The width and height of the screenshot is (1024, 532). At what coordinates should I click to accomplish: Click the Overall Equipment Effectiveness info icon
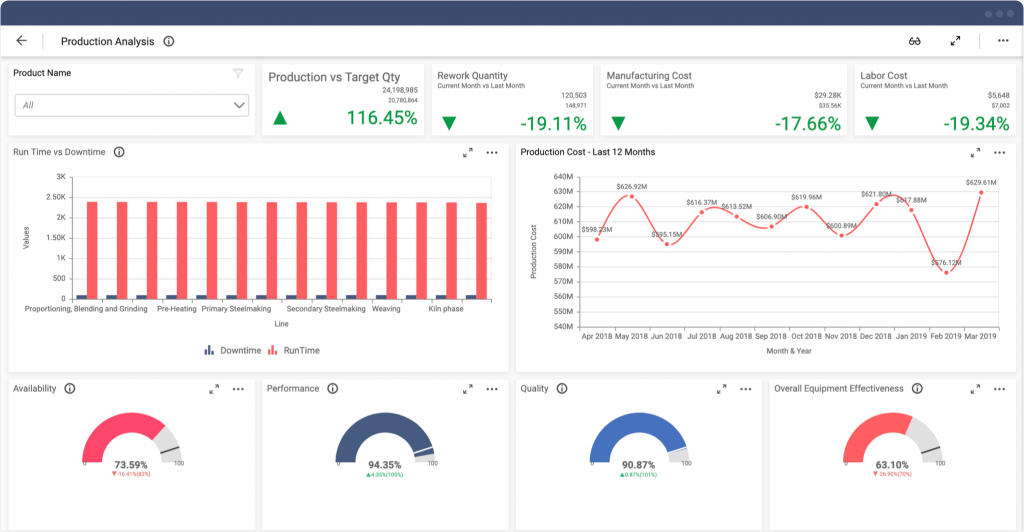coord(917,388)
